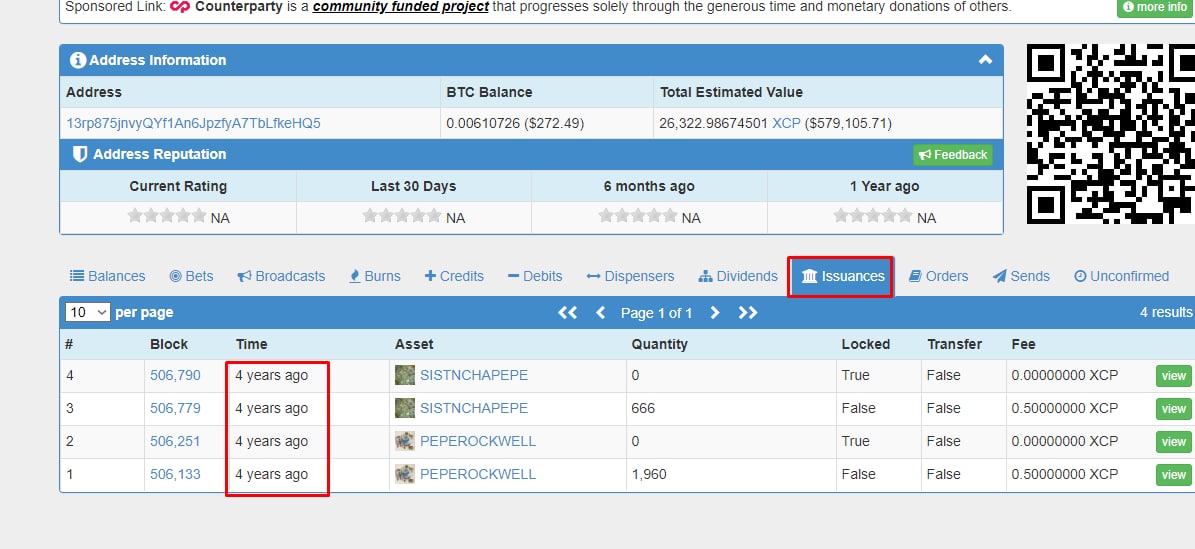Click the Feedback button

tap(953, 155)
